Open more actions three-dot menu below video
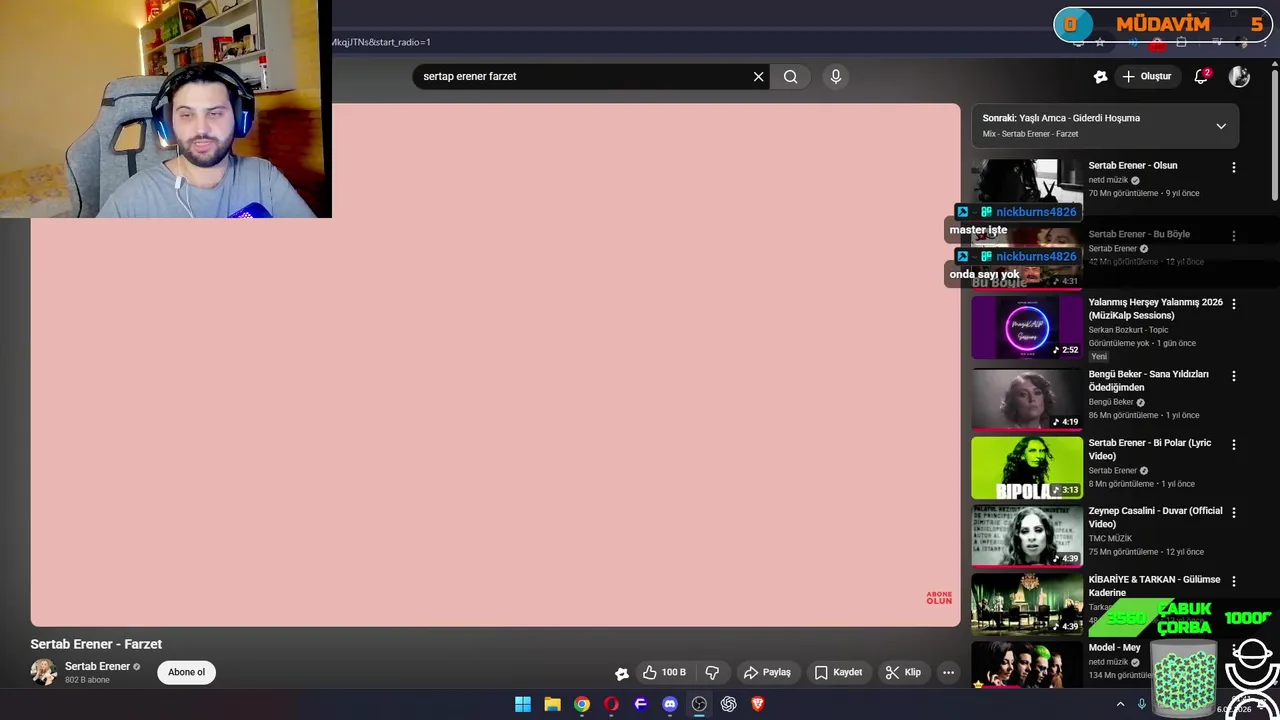This screenshot has height=720, width=1280. click(x=948, y=672)
